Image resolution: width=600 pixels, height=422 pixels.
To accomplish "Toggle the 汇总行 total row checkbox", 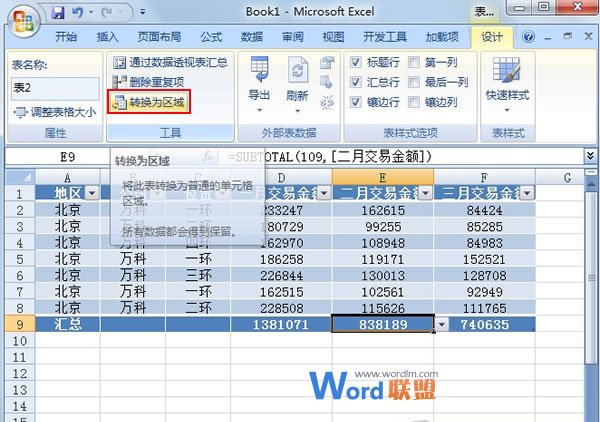I will [x=355, y=82].
